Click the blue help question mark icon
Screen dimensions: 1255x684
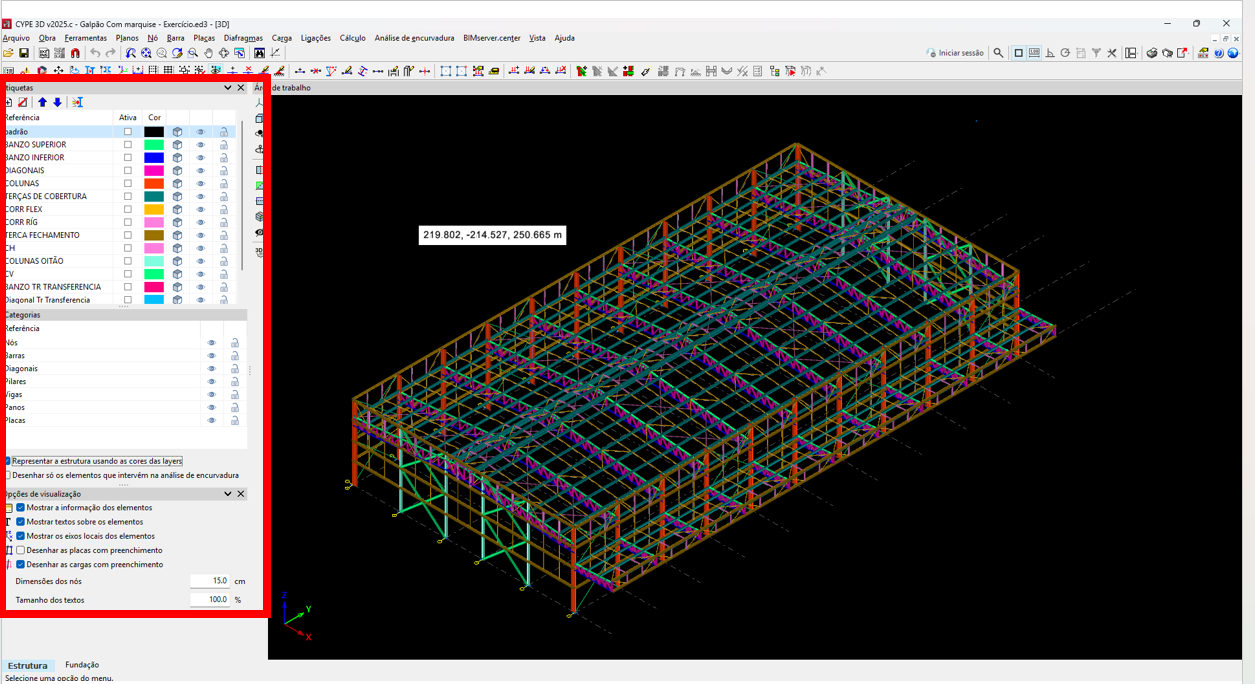point(1219,53)
